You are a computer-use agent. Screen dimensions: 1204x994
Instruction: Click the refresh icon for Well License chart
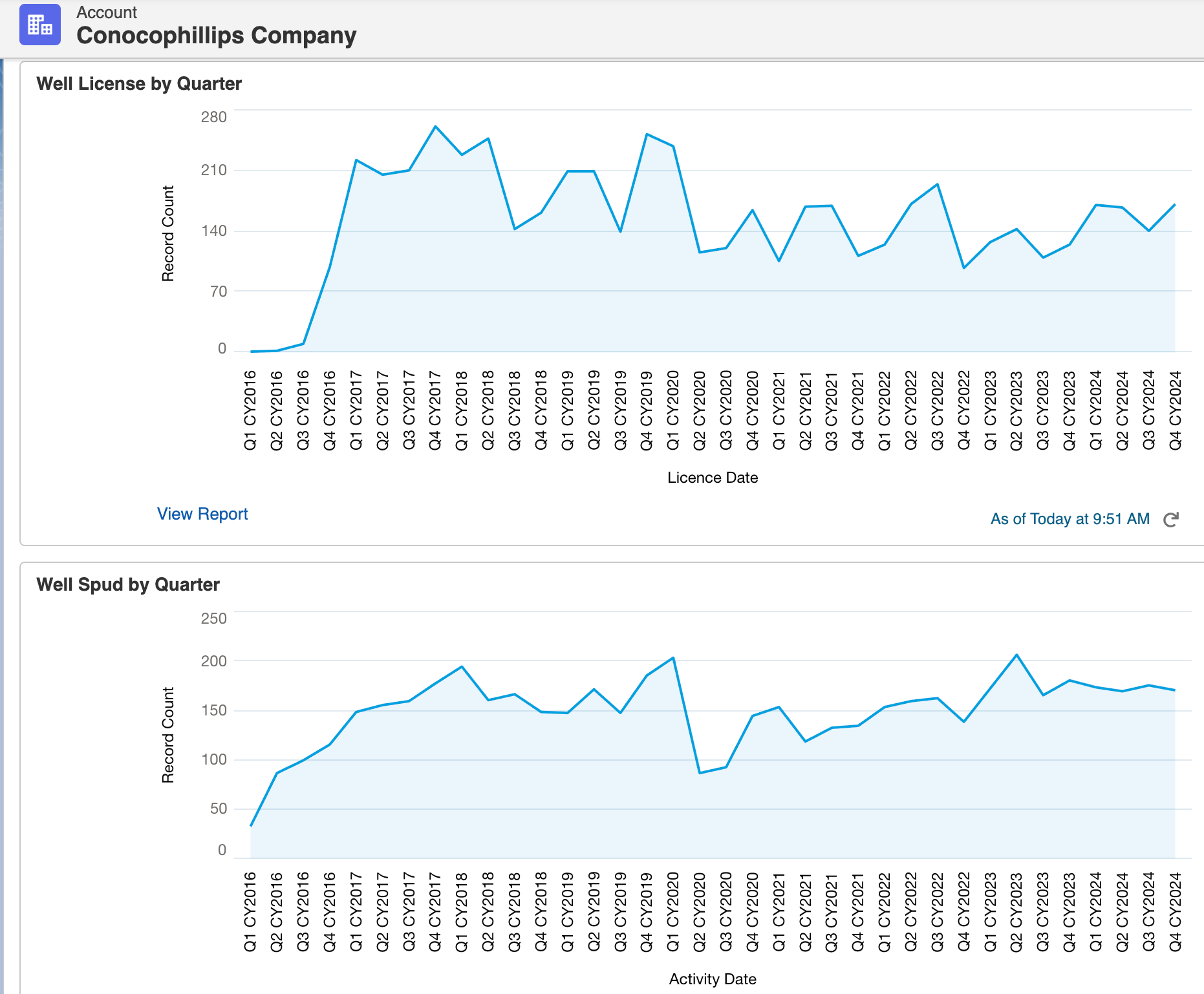pyautogui.click(x=1172, y=518)
